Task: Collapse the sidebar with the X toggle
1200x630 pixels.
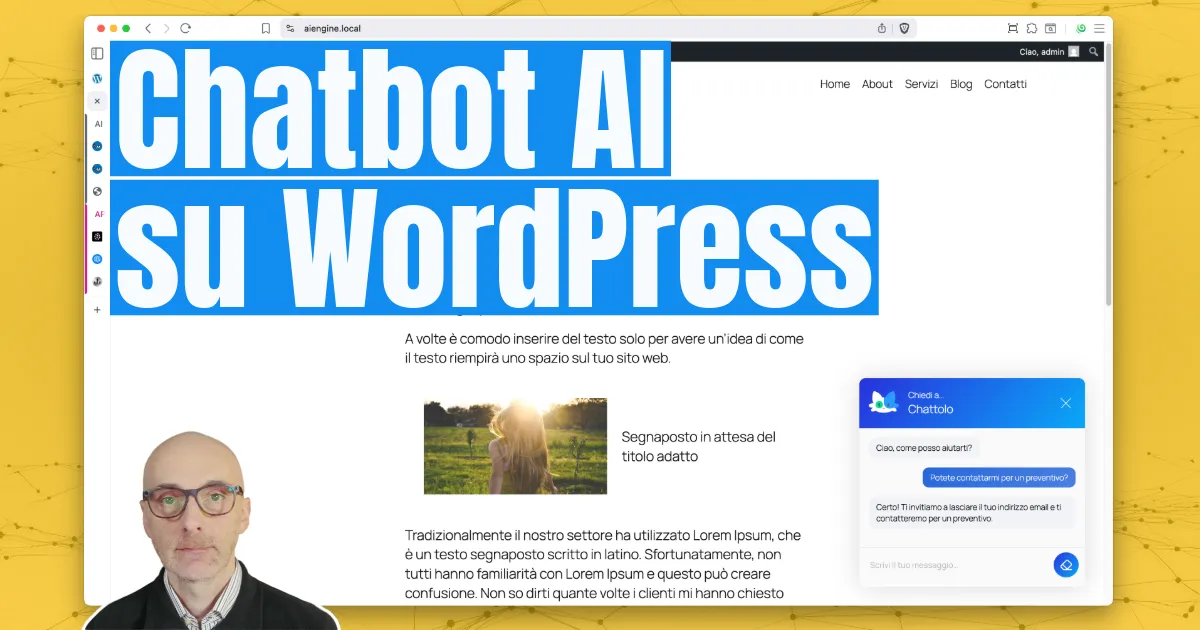Action: pyautogui.click(x=96, y=100)
